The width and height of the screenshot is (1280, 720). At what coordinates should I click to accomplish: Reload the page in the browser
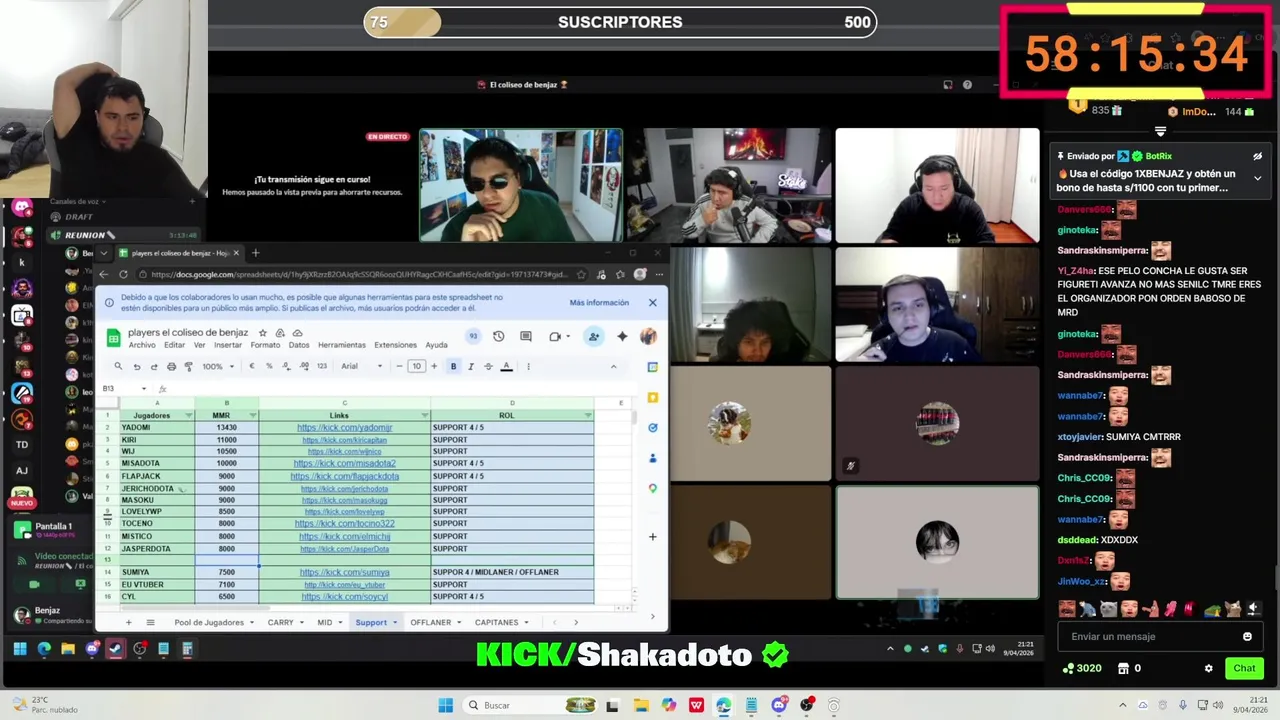tap(123, 274)
